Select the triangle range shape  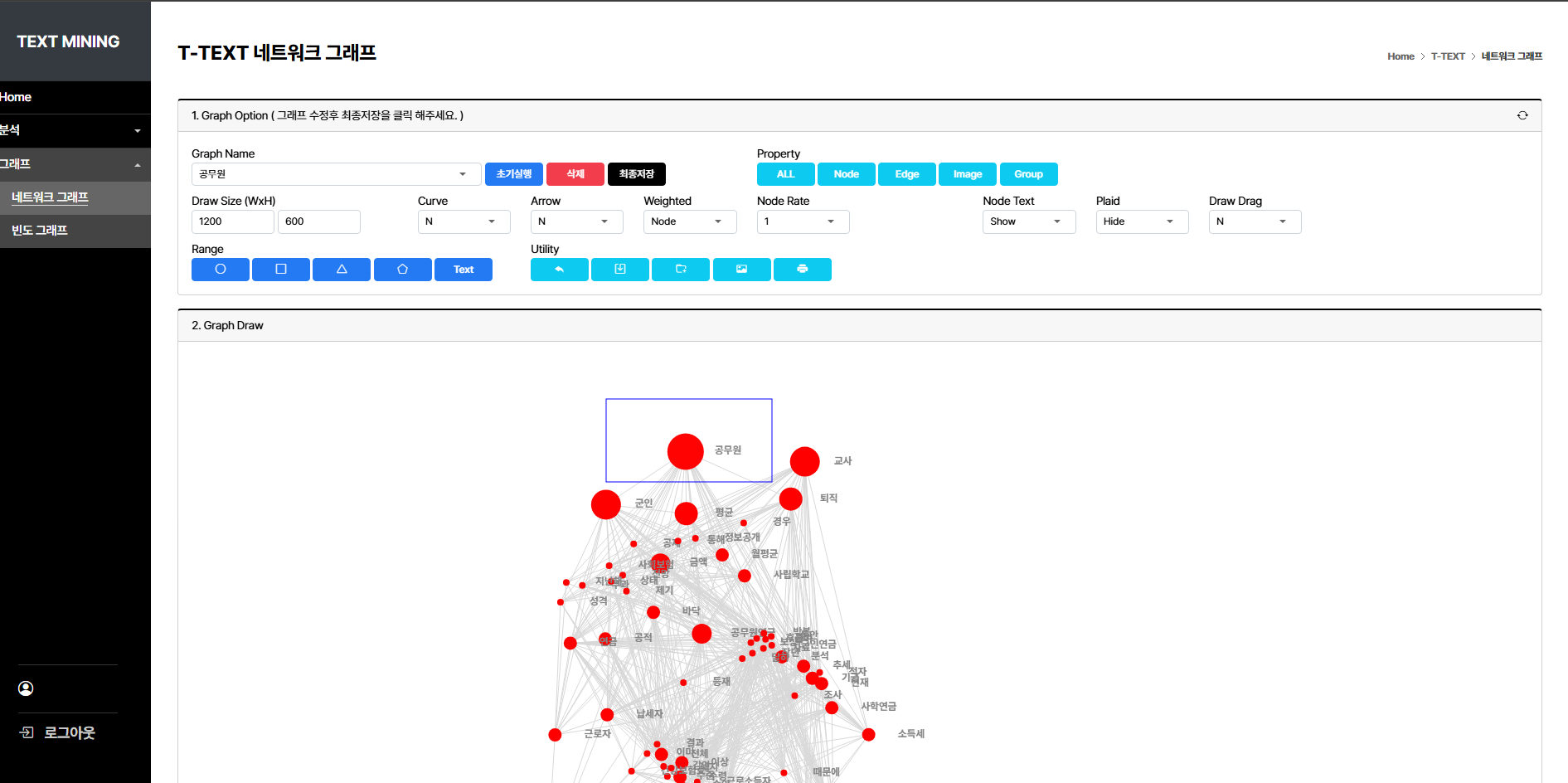(x=342, y=270)
